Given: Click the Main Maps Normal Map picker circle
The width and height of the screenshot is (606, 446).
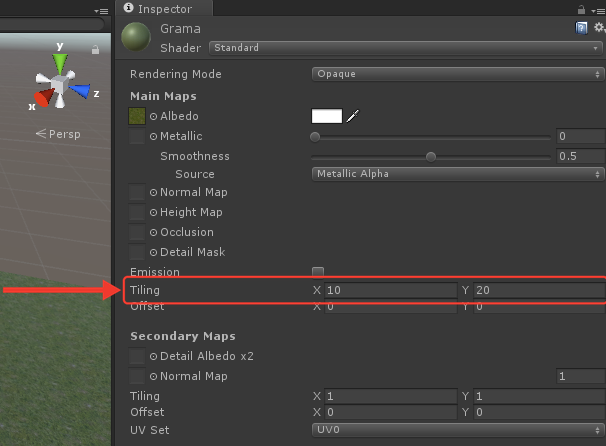Looking at the screenshot, I should [x=153, y=192].
